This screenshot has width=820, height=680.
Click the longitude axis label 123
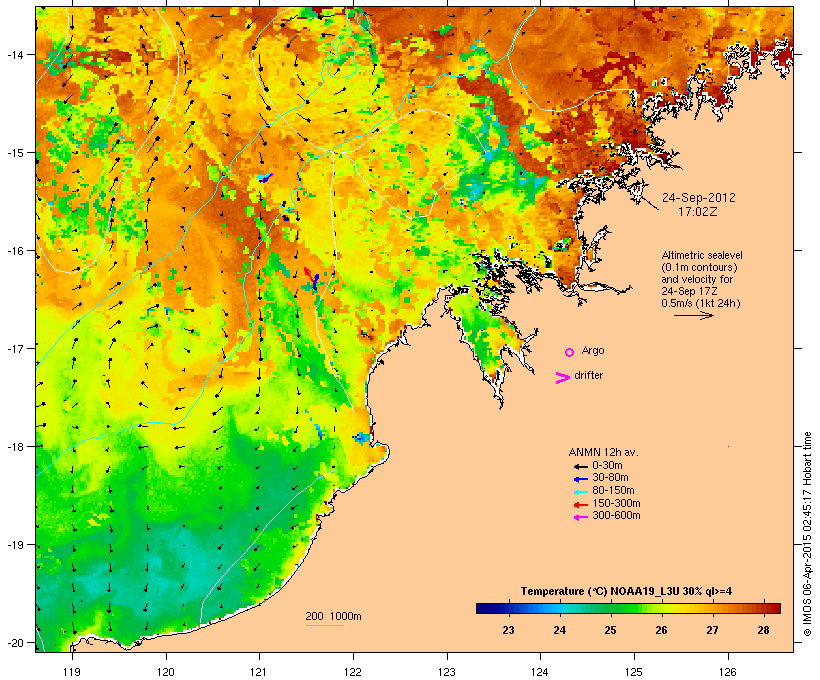(x=447, y=672)
